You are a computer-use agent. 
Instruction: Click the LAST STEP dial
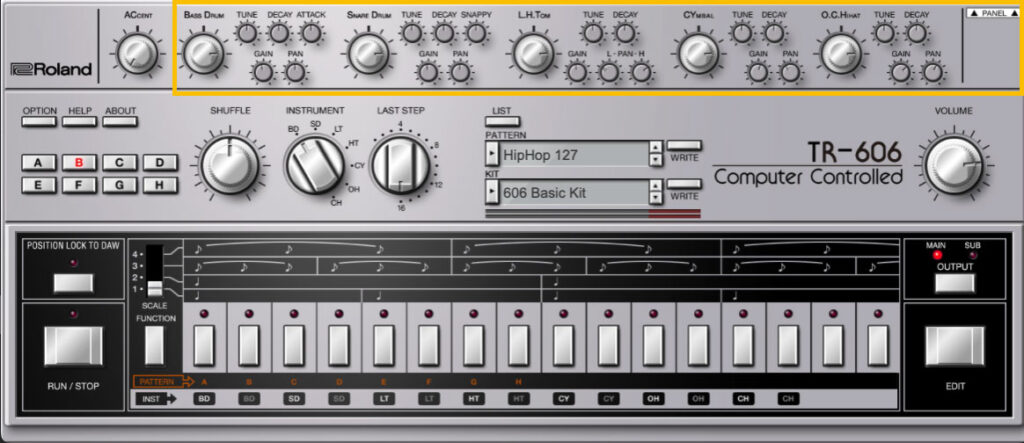pyautogui.click(x=400, y=164)
